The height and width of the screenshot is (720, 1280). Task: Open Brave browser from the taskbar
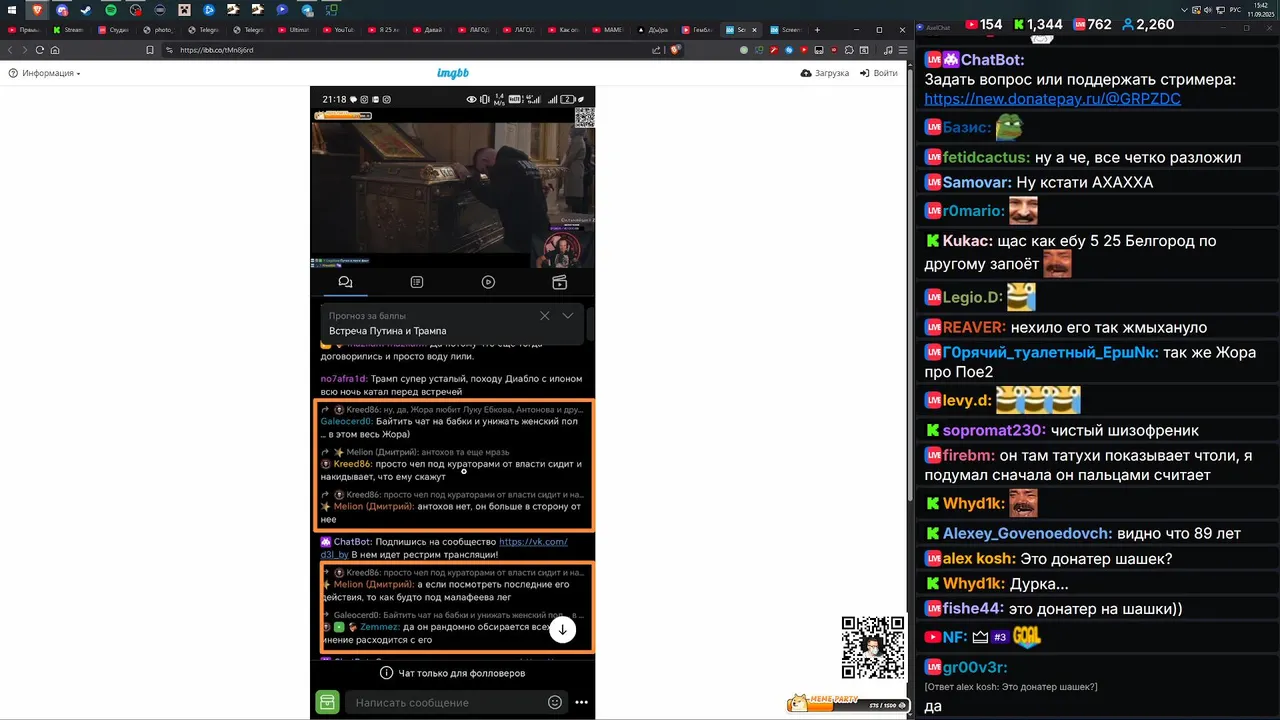(38, 10)
